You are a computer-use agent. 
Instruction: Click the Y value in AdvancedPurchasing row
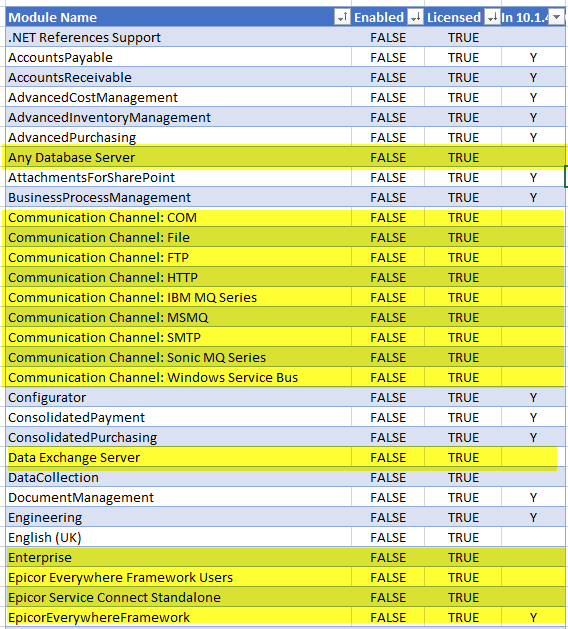[533, 137]
